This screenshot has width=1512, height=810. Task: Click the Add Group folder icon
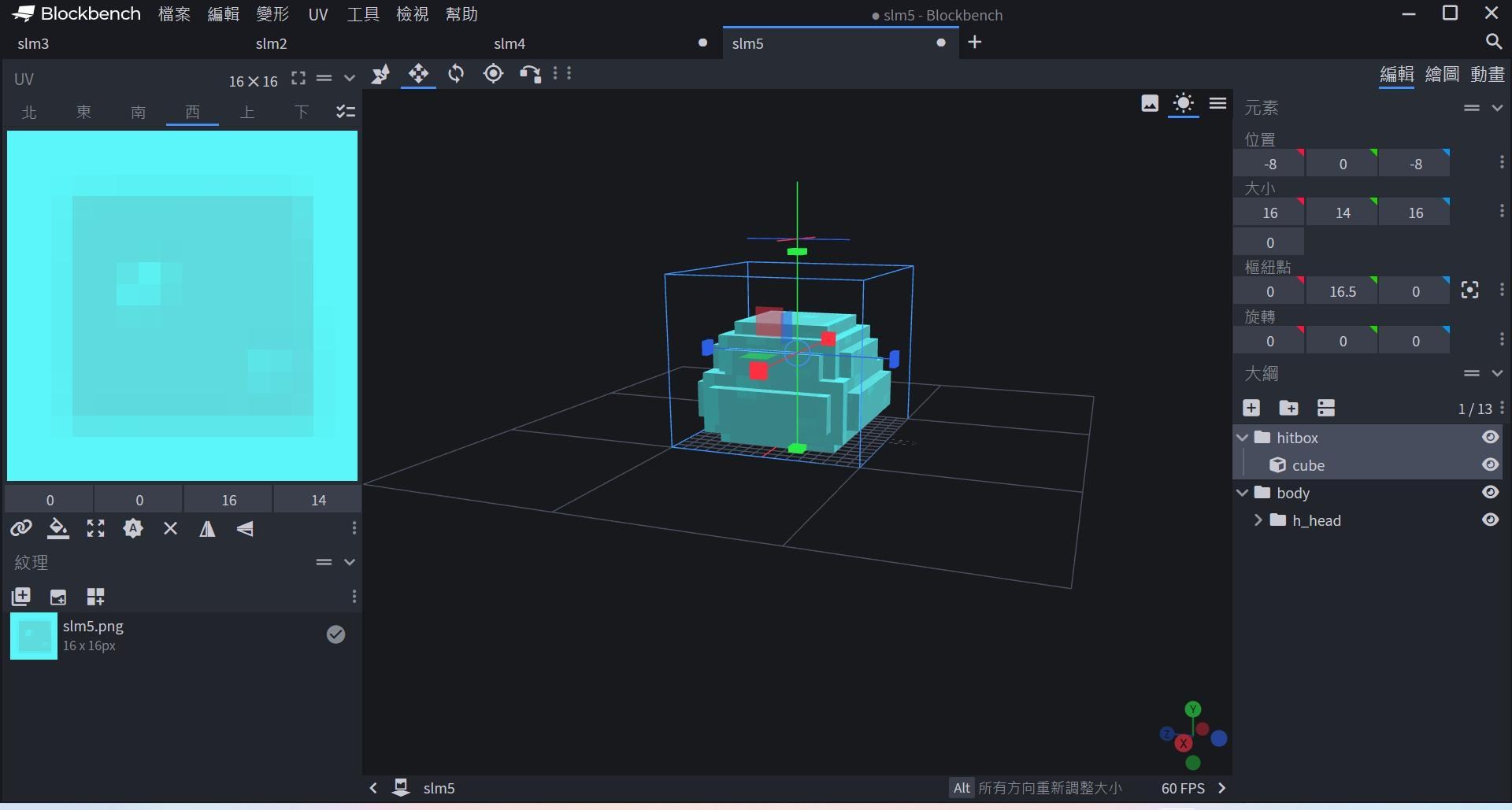1288,408
